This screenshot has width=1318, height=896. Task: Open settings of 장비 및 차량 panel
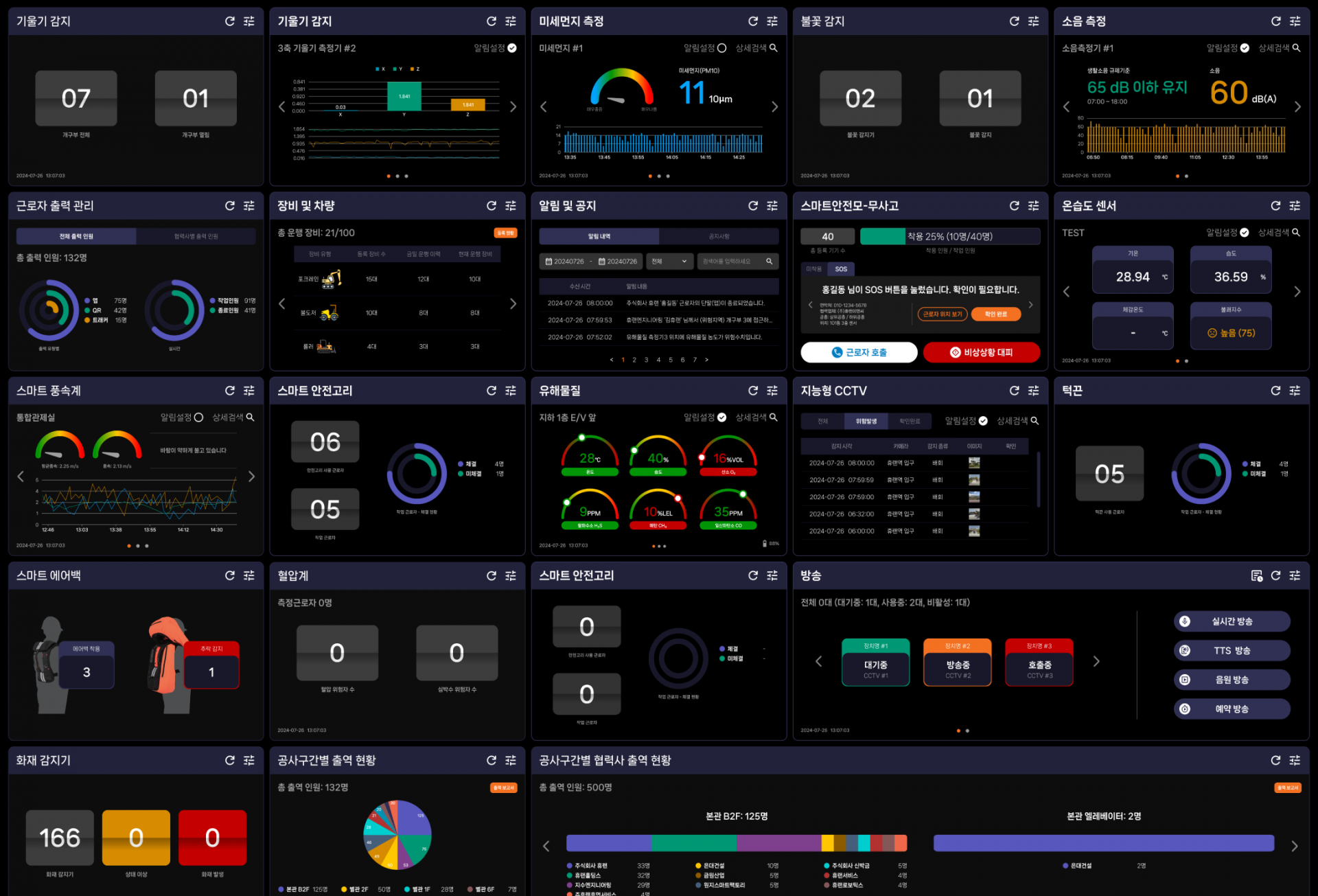[511, 206]
